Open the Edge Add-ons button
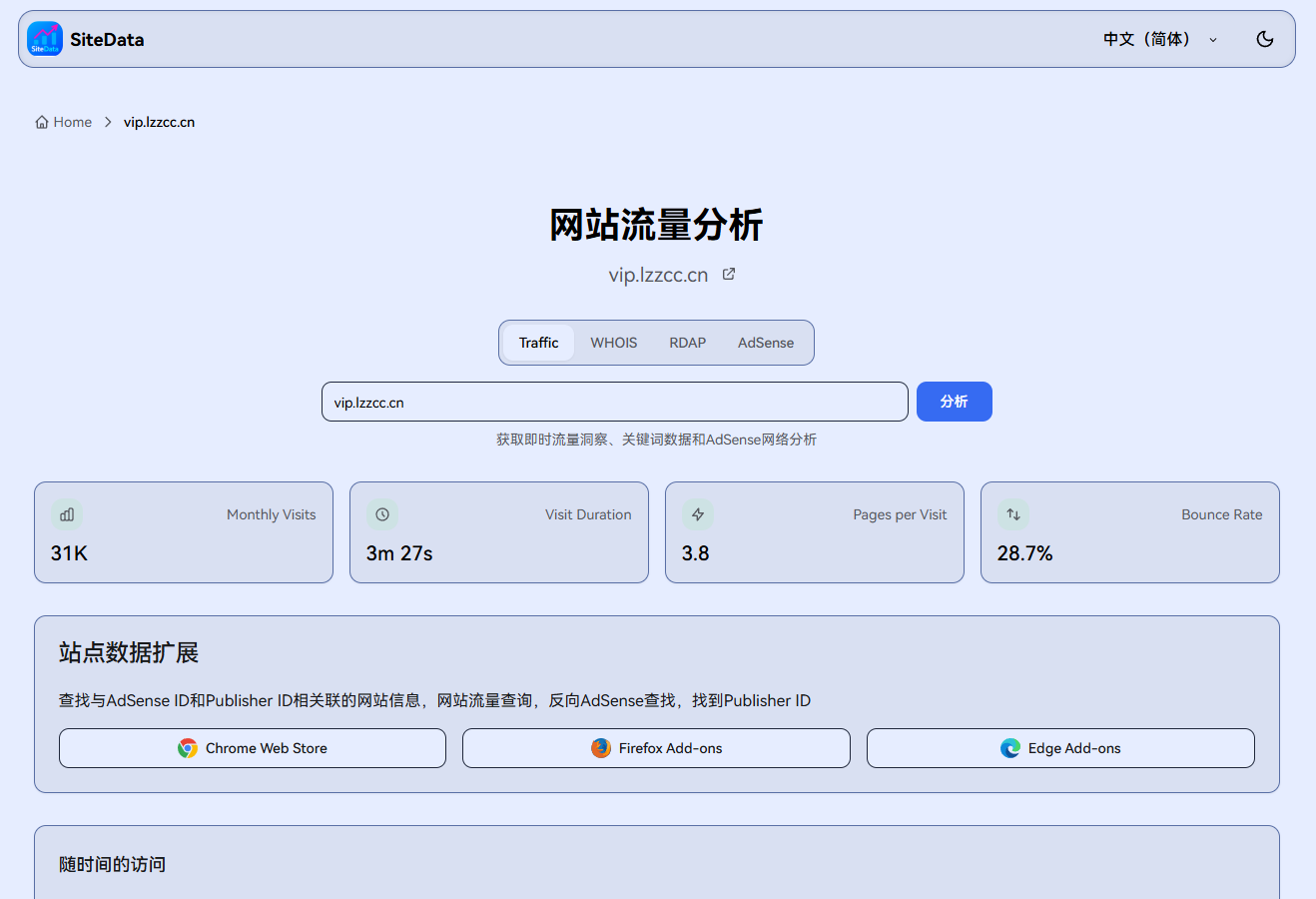The width and height of the screenshot is (1316, 899). point(1060,748)
